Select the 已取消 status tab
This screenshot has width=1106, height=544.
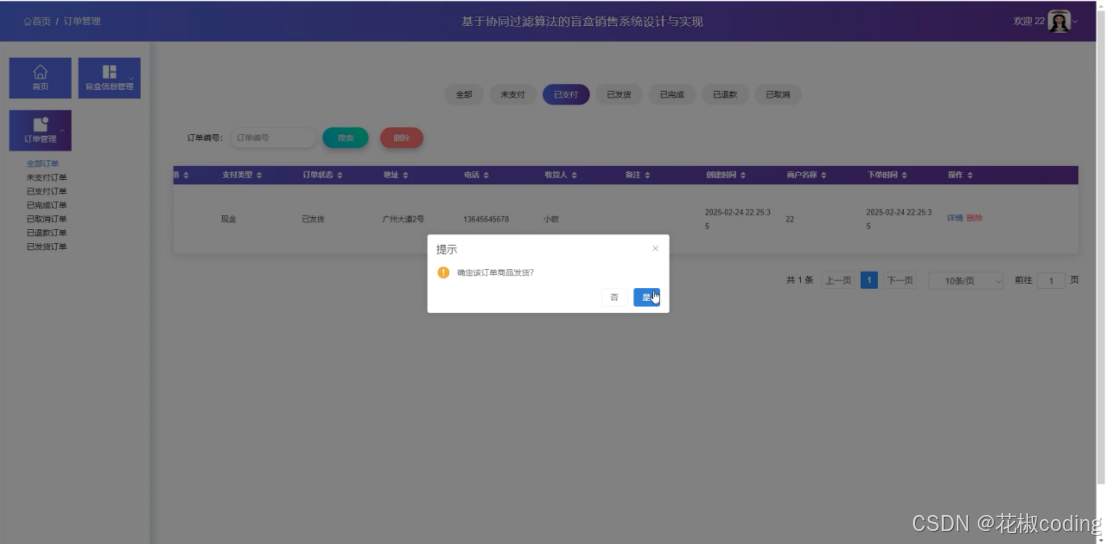click(x=778, y=95)
